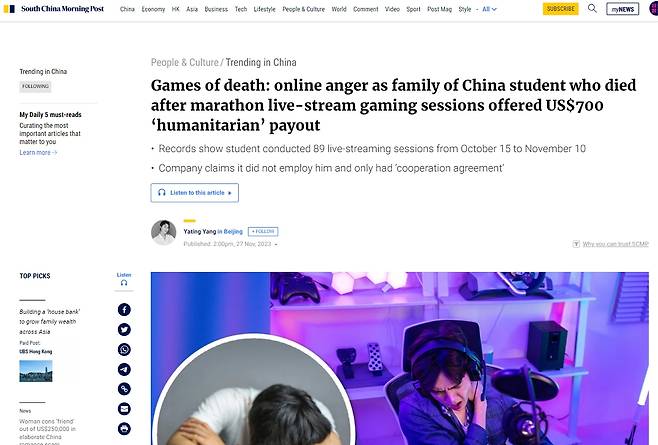Image resolution: width=658 pixels, height=445 pixels.
Task: Toggle Follow for author Yating Yang
Action: coord(263,231)
